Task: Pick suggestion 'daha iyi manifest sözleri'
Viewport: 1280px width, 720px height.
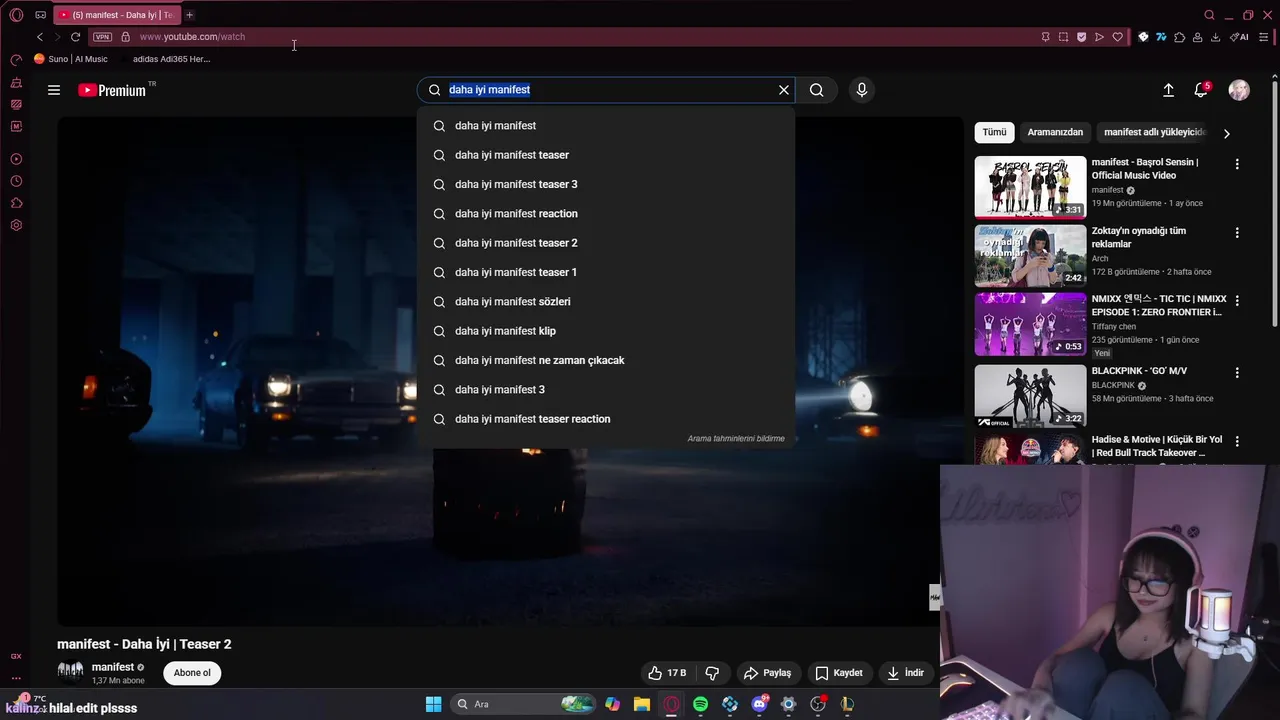Action: tap(606, 302)
